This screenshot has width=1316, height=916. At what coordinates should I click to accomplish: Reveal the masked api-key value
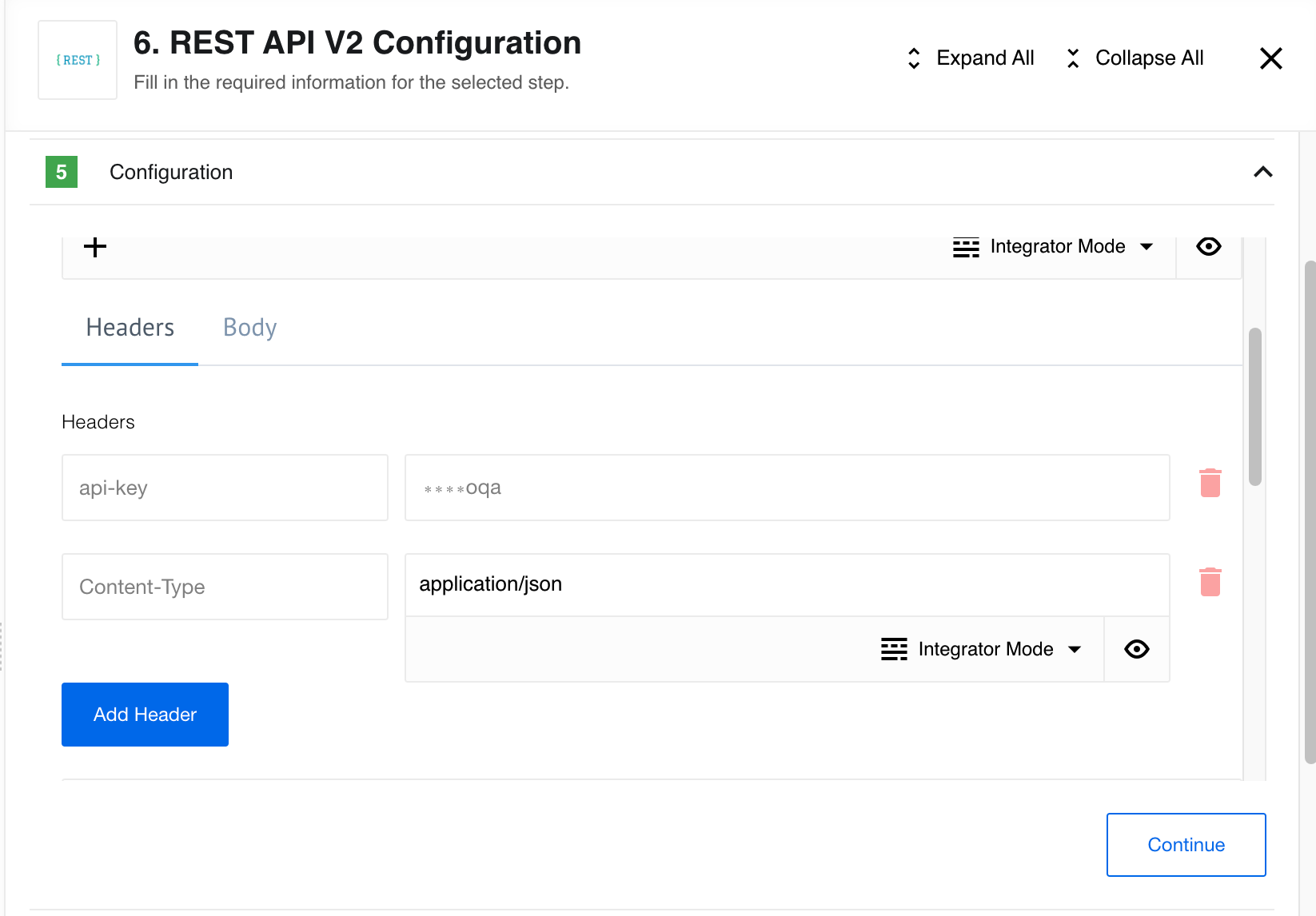tap(1208, 246)
